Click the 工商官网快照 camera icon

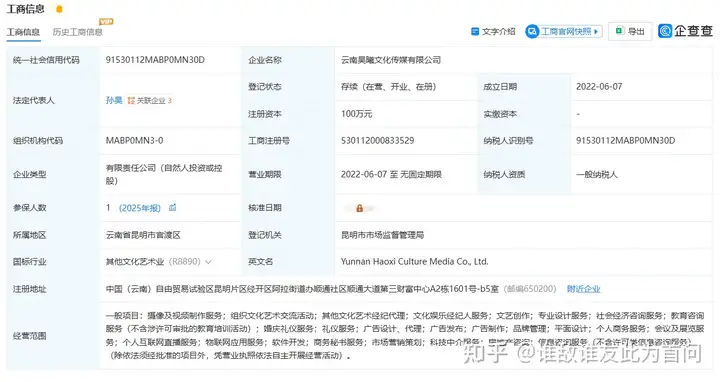532,31
